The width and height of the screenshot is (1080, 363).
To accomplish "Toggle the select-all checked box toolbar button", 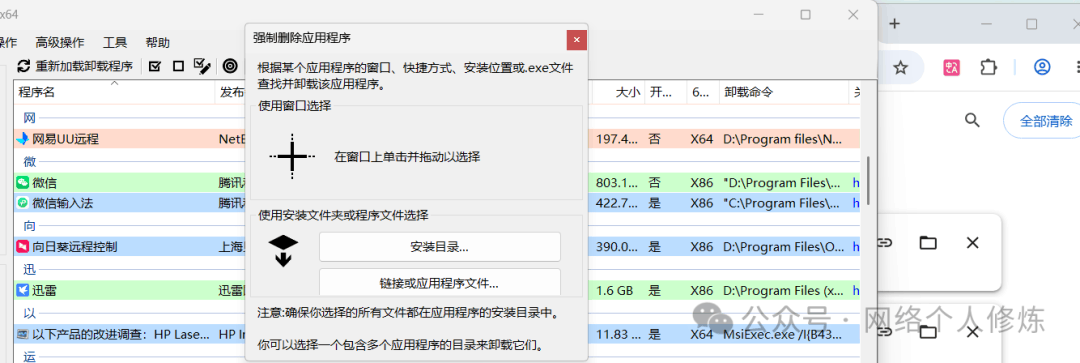I will point(155,66).
